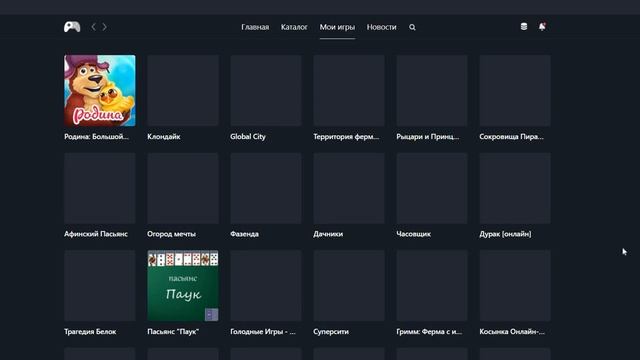Click the gamepad logo icon
640x360 pixels.
click(72, 27)
